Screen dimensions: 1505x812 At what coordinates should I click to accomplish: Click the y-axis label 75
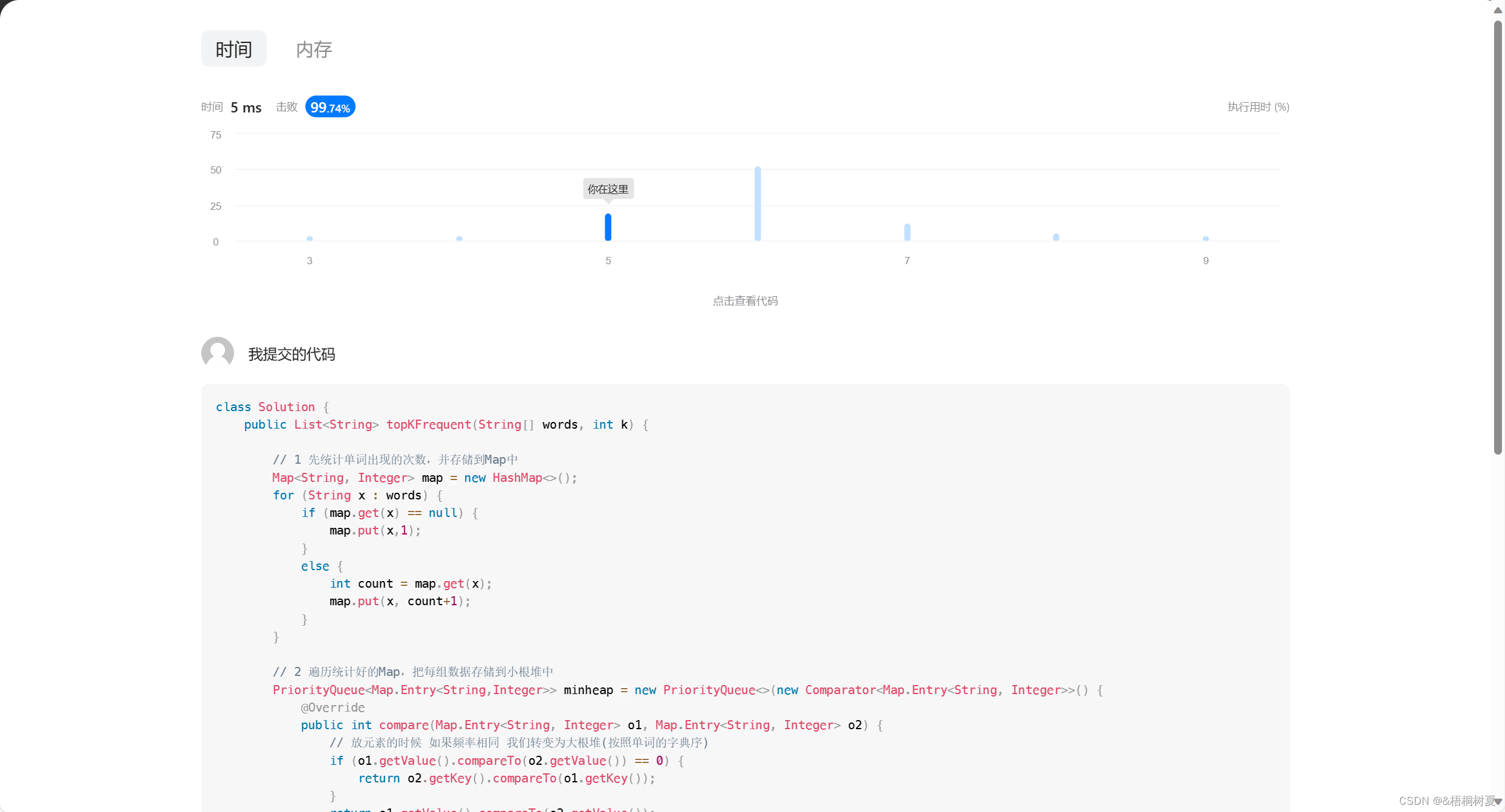(216, 135)
